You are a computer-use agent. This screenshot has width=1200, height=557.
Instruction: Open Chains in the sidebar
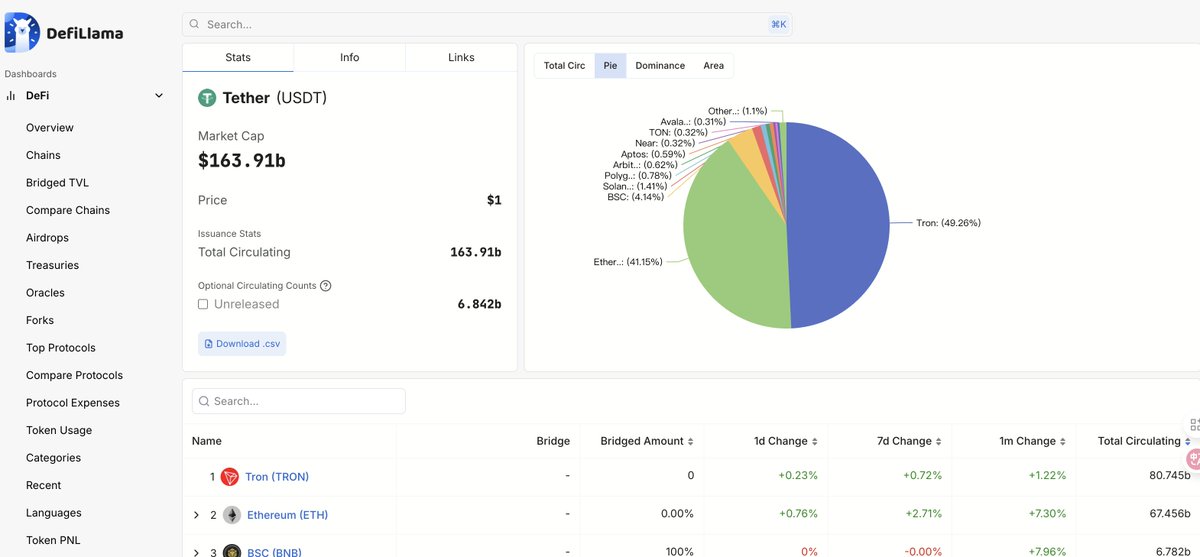pos(43,155)
